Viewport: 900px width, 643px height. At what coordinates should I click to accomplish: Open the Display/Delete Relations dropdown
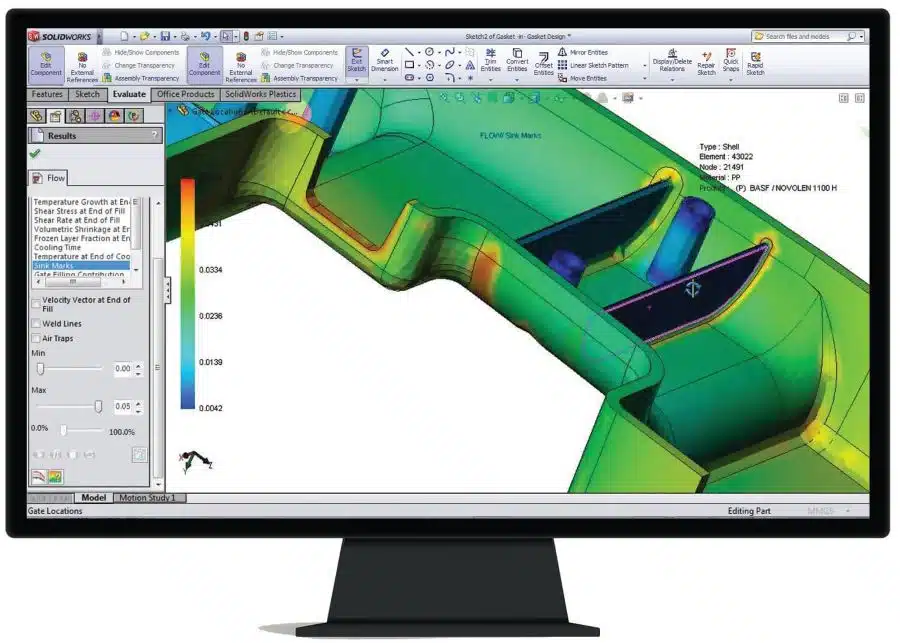coord(671,79)
